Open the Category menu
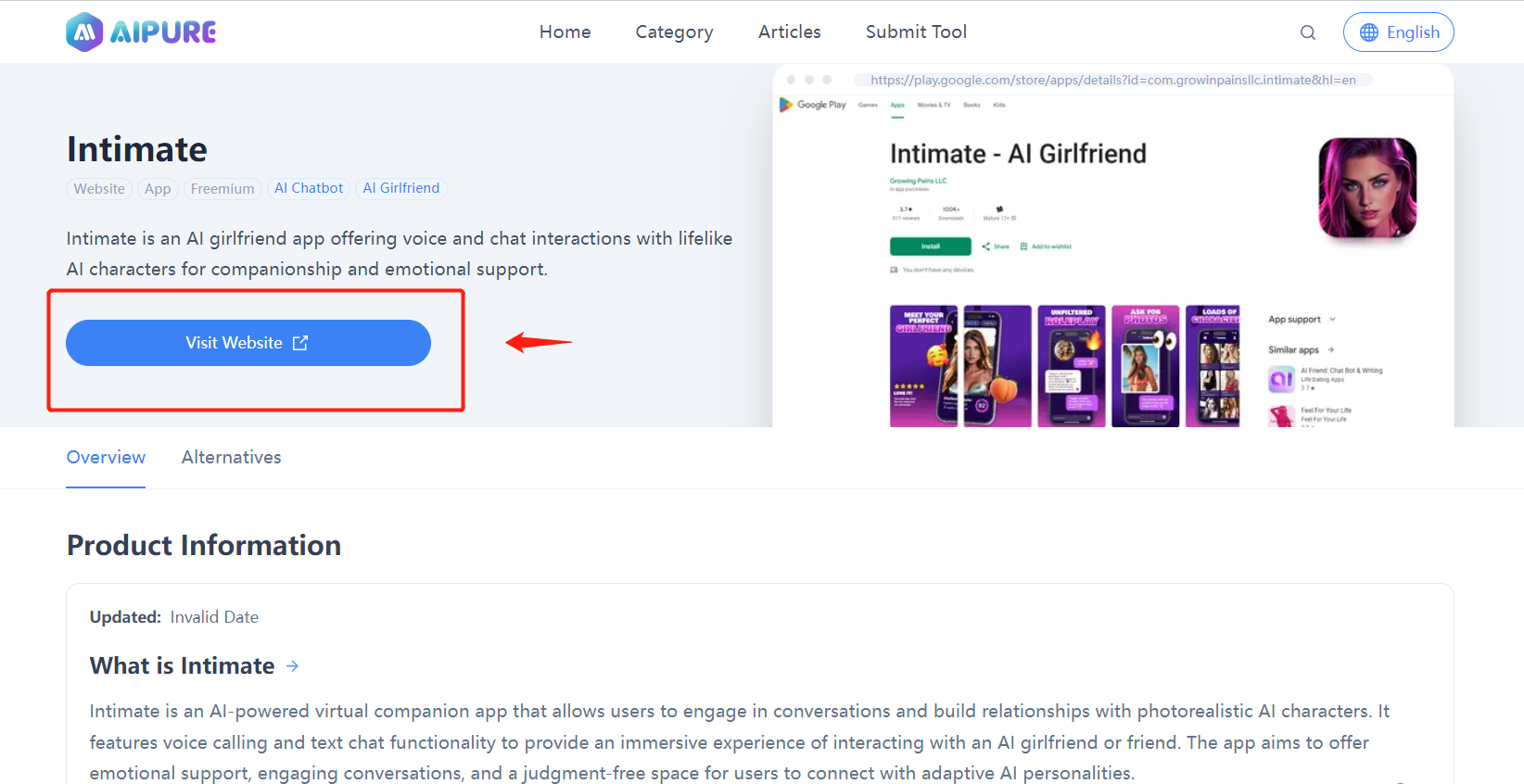The height and width of the screenshot is (784, 1524). coord(674,32)
